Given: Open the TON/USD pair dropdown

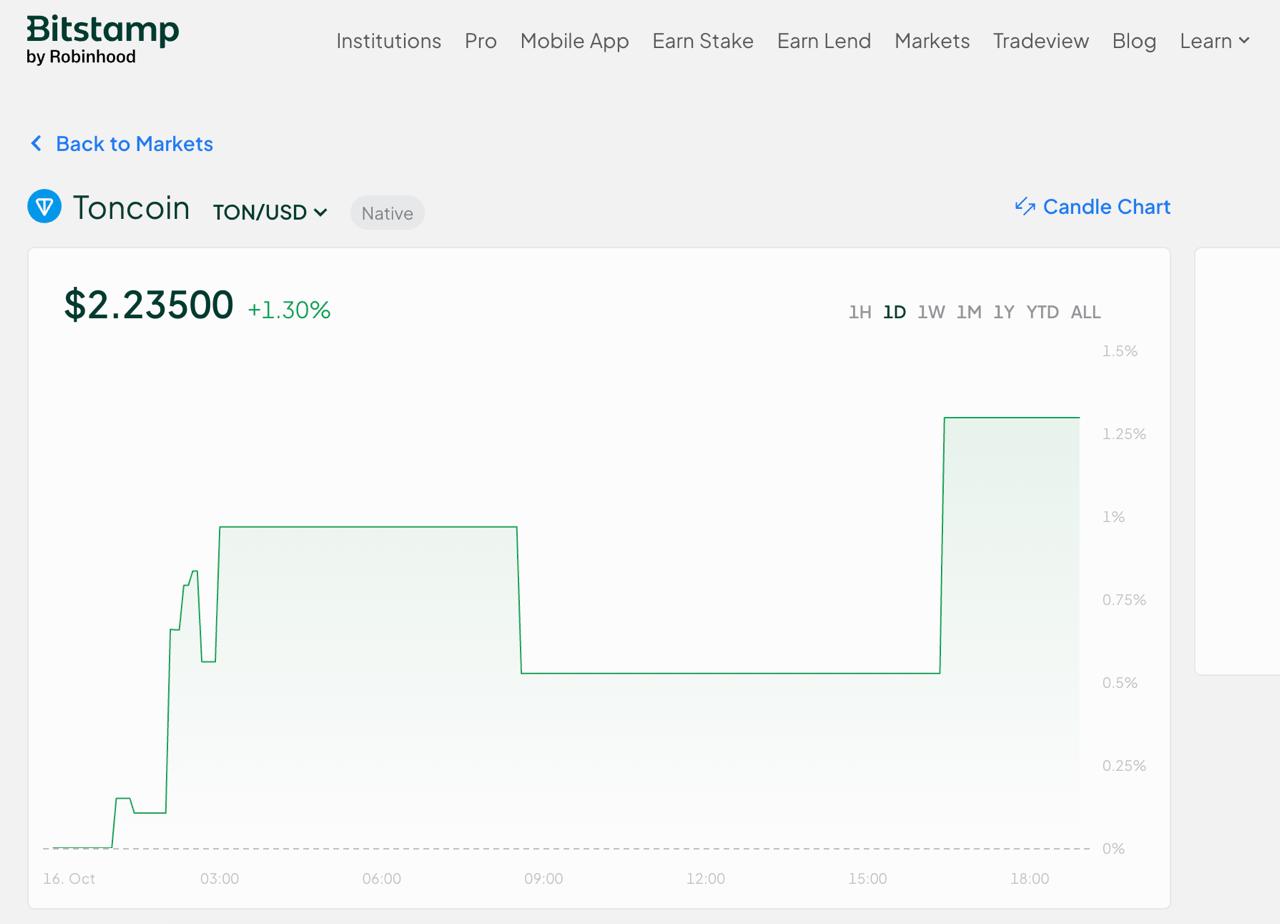Looking at the screenshot, I should tap(270, 212).
